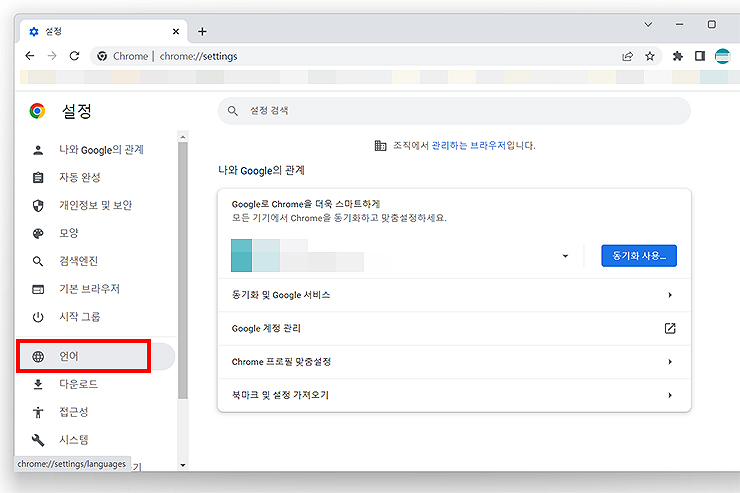Open Chrome 프로필 맞춤설정
The width and height of the screenshot is (740, 493).
(454, 362)
